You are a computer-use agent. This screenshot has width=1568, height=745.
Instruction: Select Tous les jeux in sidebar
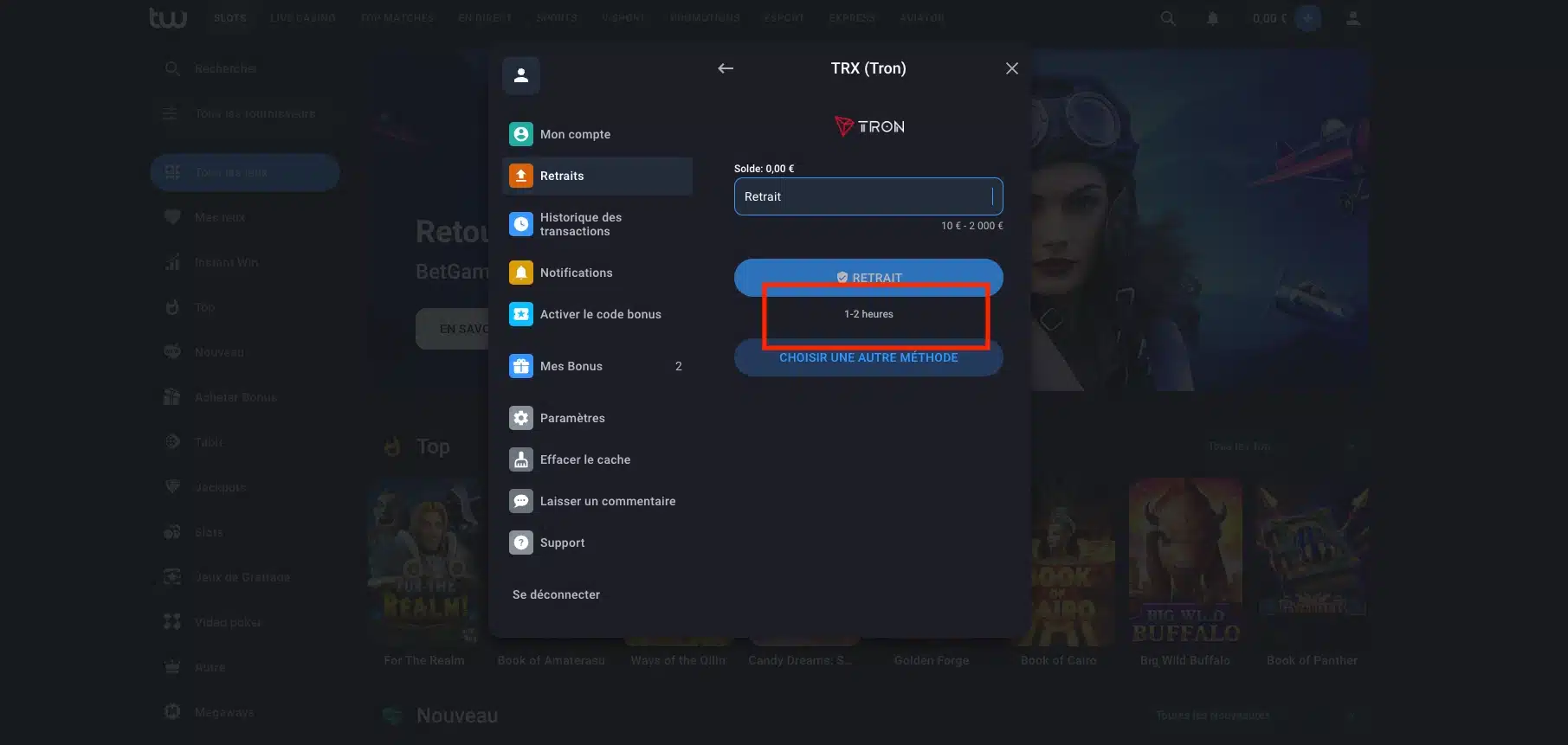click(245, 172)
